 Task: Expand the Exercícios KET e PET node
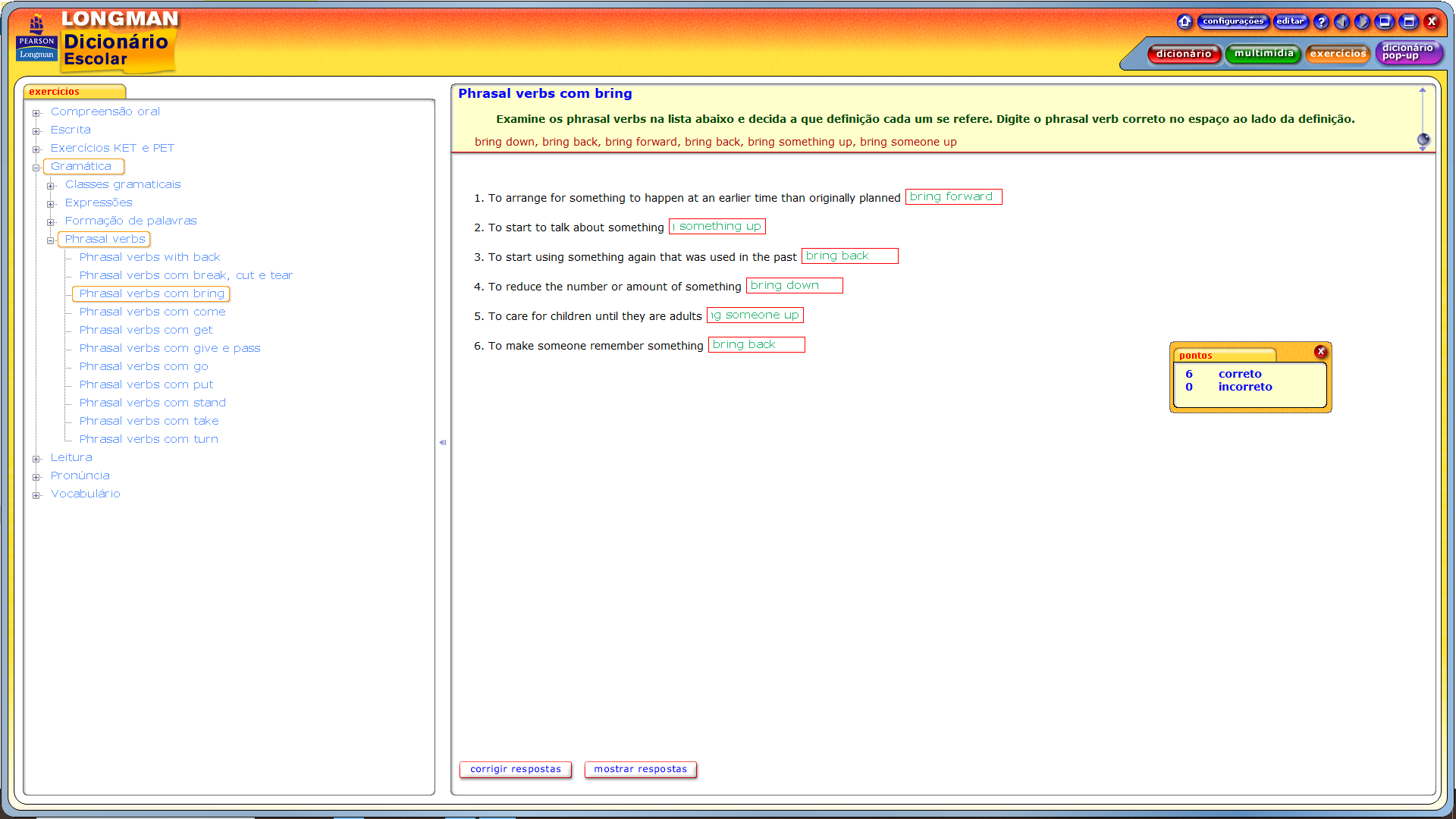click(36, 149)
